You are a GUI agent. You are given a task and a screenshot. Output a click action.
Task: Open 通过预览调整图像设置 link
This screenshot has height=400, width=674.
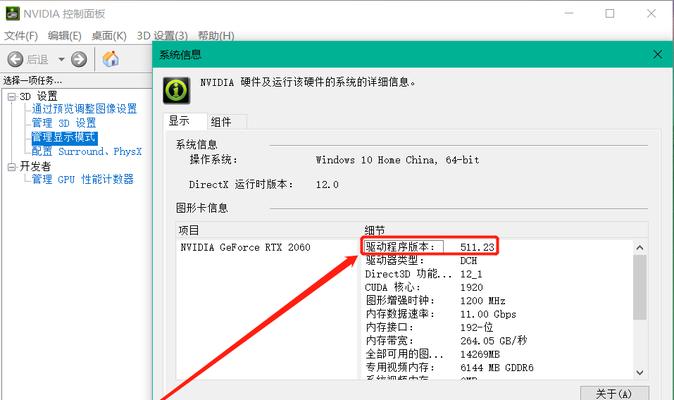click(x=84, y=109)
